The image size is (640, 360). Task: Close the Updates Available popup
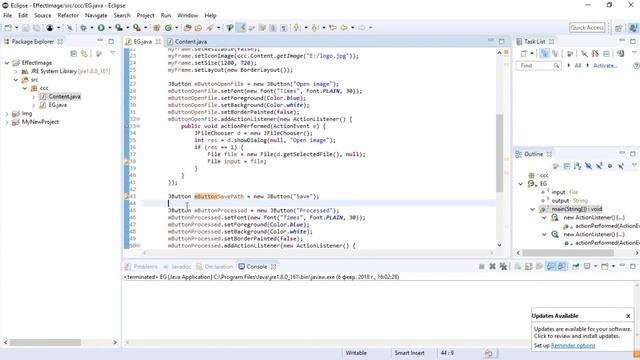(x=628, y=316)
